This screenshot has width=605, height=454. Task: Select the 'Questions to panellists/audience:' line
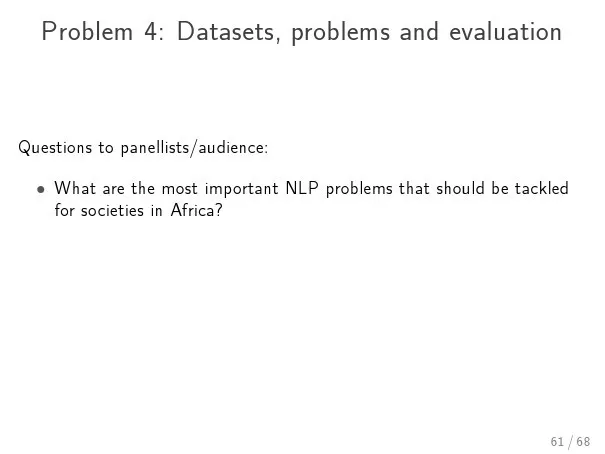pyautogui.click(x=143, y=148)
